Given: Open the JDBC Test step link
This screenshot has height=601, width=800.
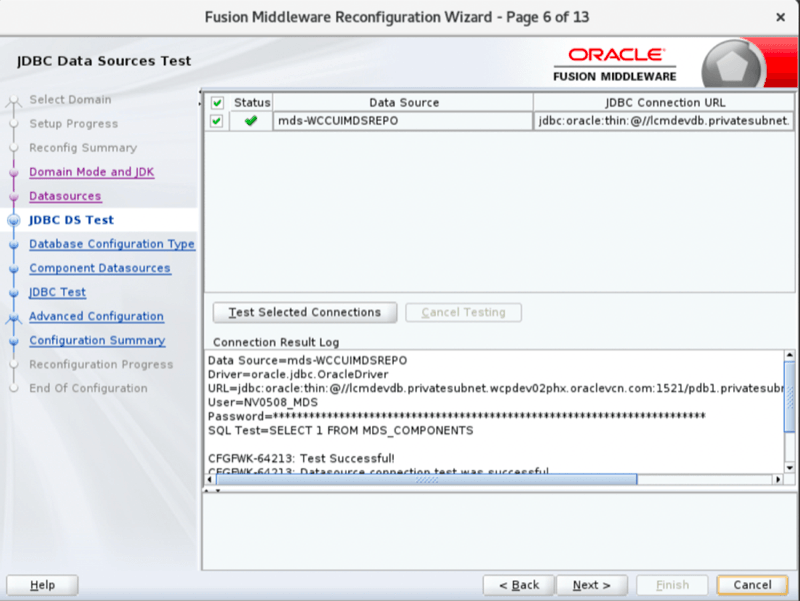Looking at the screenshot, I should [57, 292].
